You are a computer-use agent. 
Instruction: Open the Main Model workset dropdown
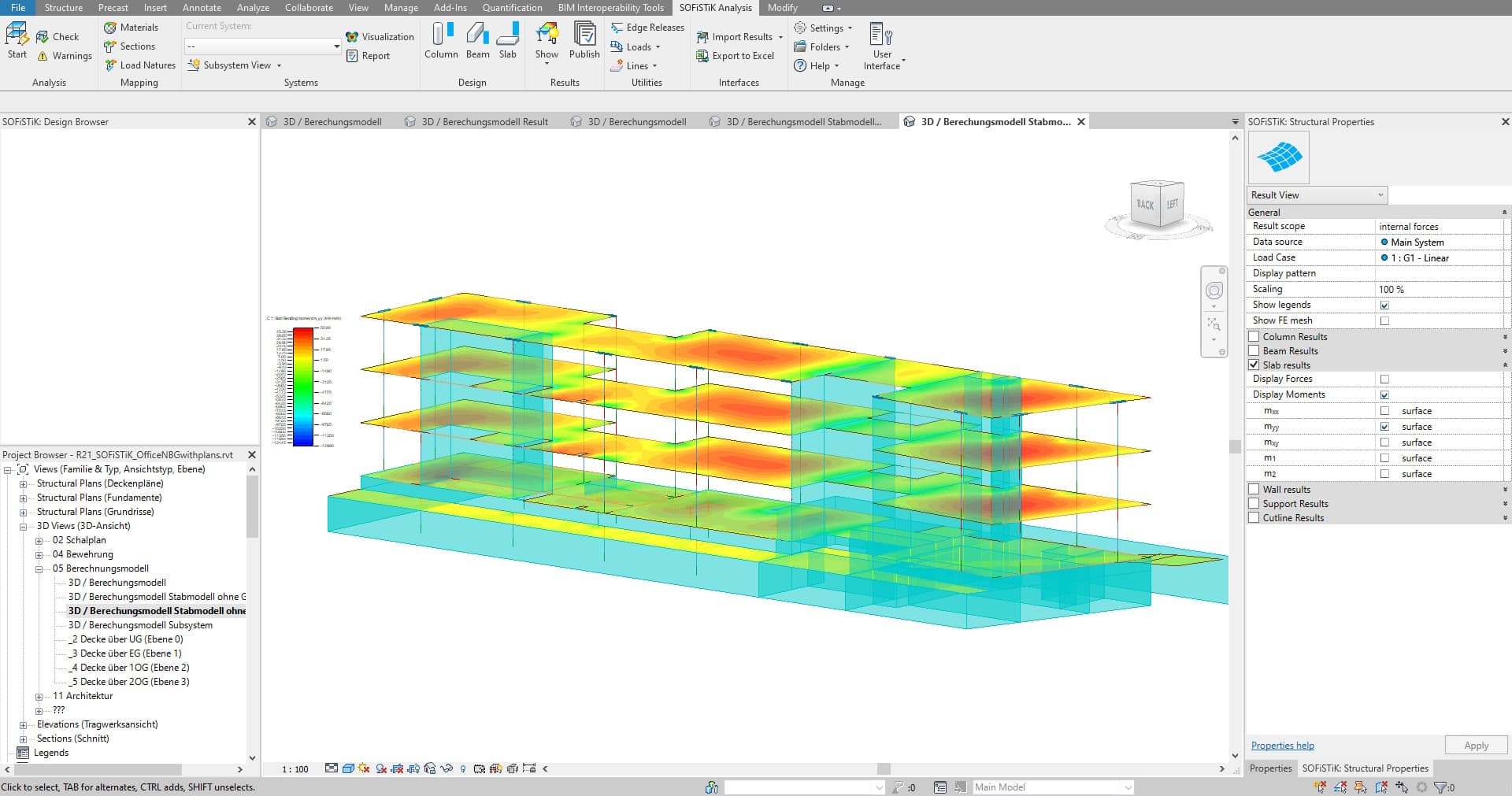pyautogui.click(x=1053, y=787)
